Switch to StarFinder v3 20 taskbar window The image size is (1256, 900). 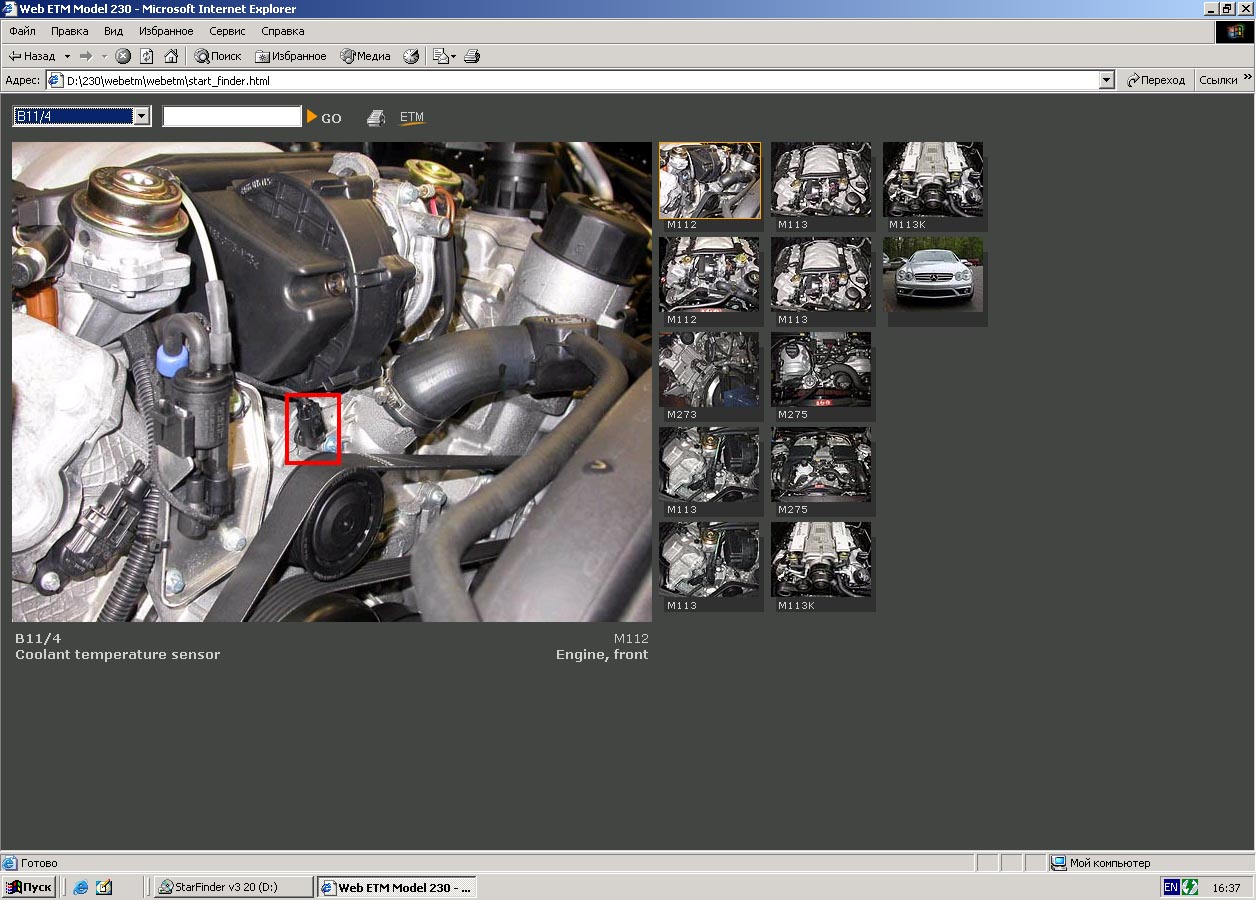pos(232,887)
